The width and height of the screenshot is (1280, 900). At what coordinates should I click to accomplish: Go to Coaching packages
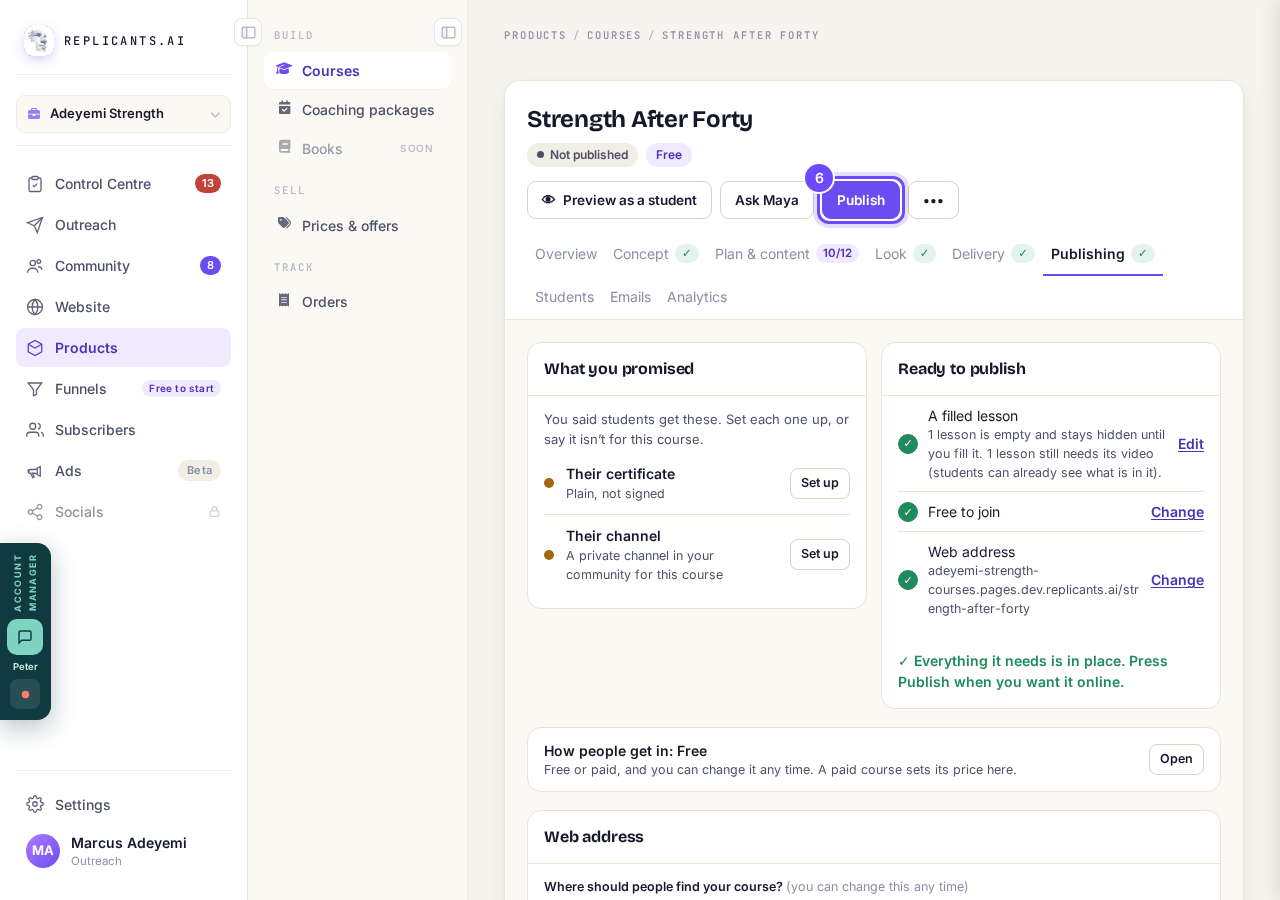pyautogui.click(x=357, y=110)
